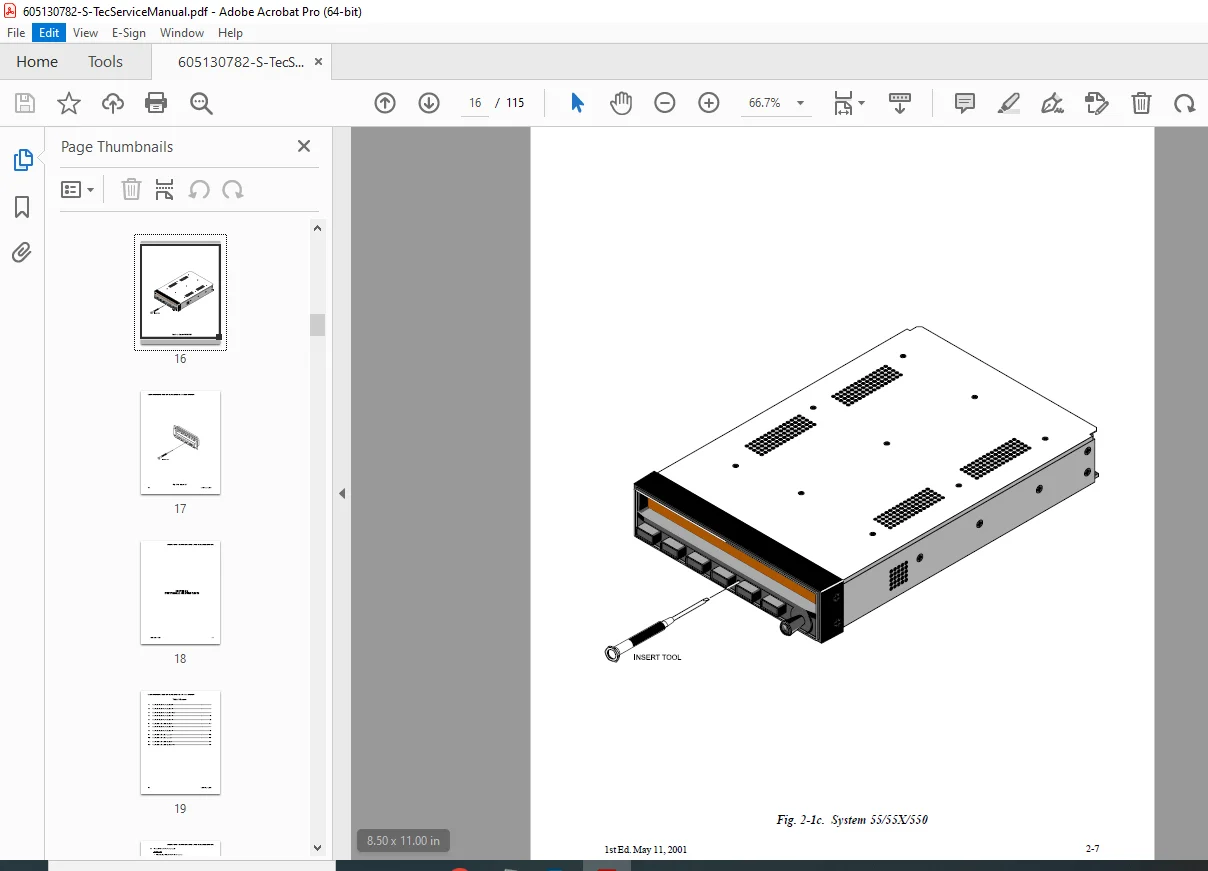1208x871 pixels.
Task: Click thumbnails scrollbar down arrow
Action: coord(318,847)
